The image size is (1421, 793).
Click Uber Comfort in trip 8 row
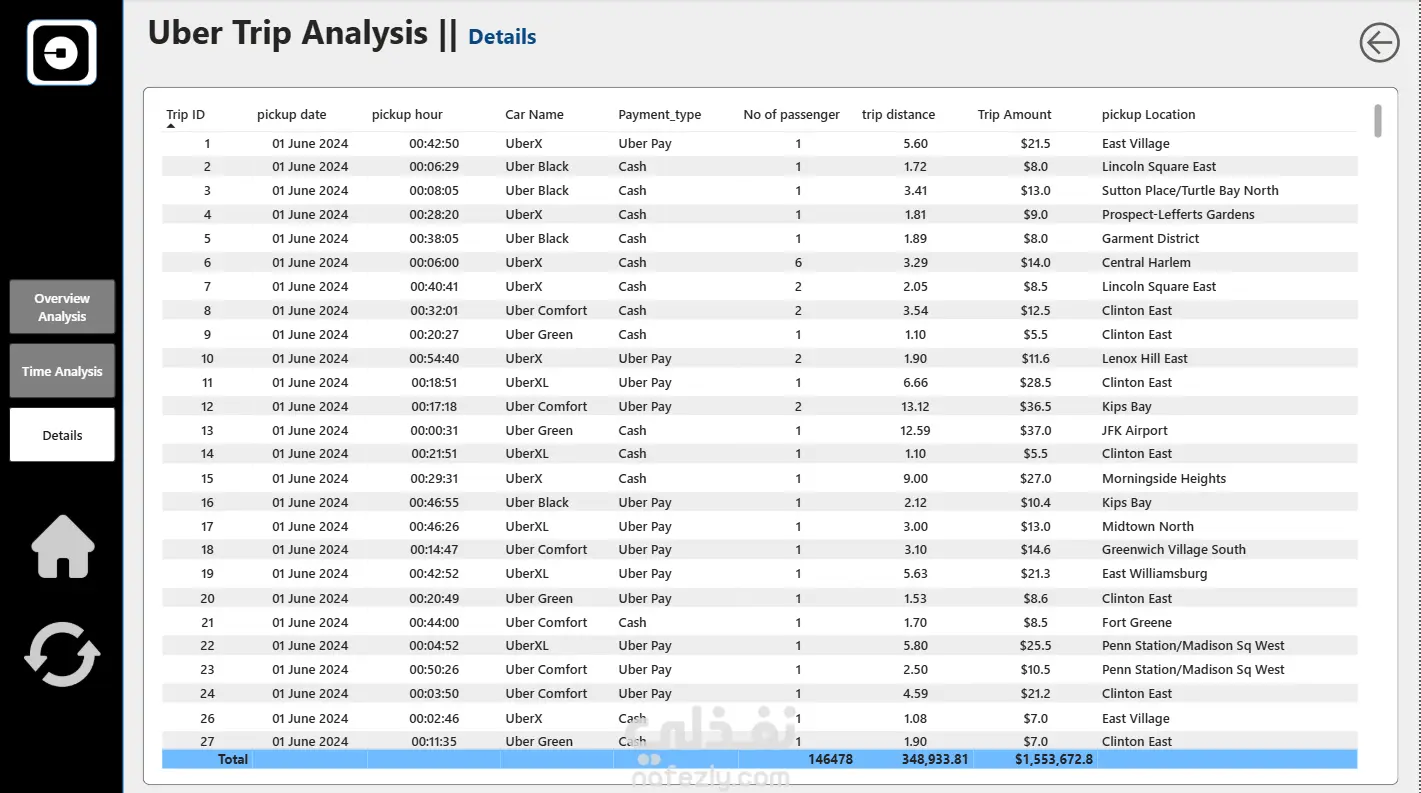click(546, 310)
